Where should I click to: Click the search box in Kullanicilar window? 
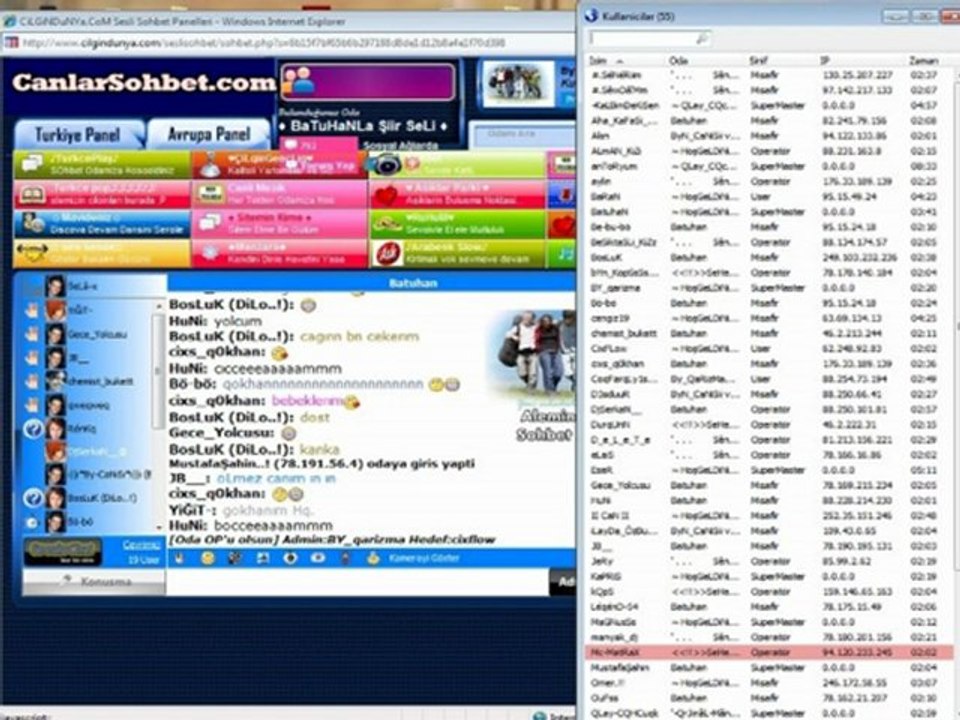649,39
